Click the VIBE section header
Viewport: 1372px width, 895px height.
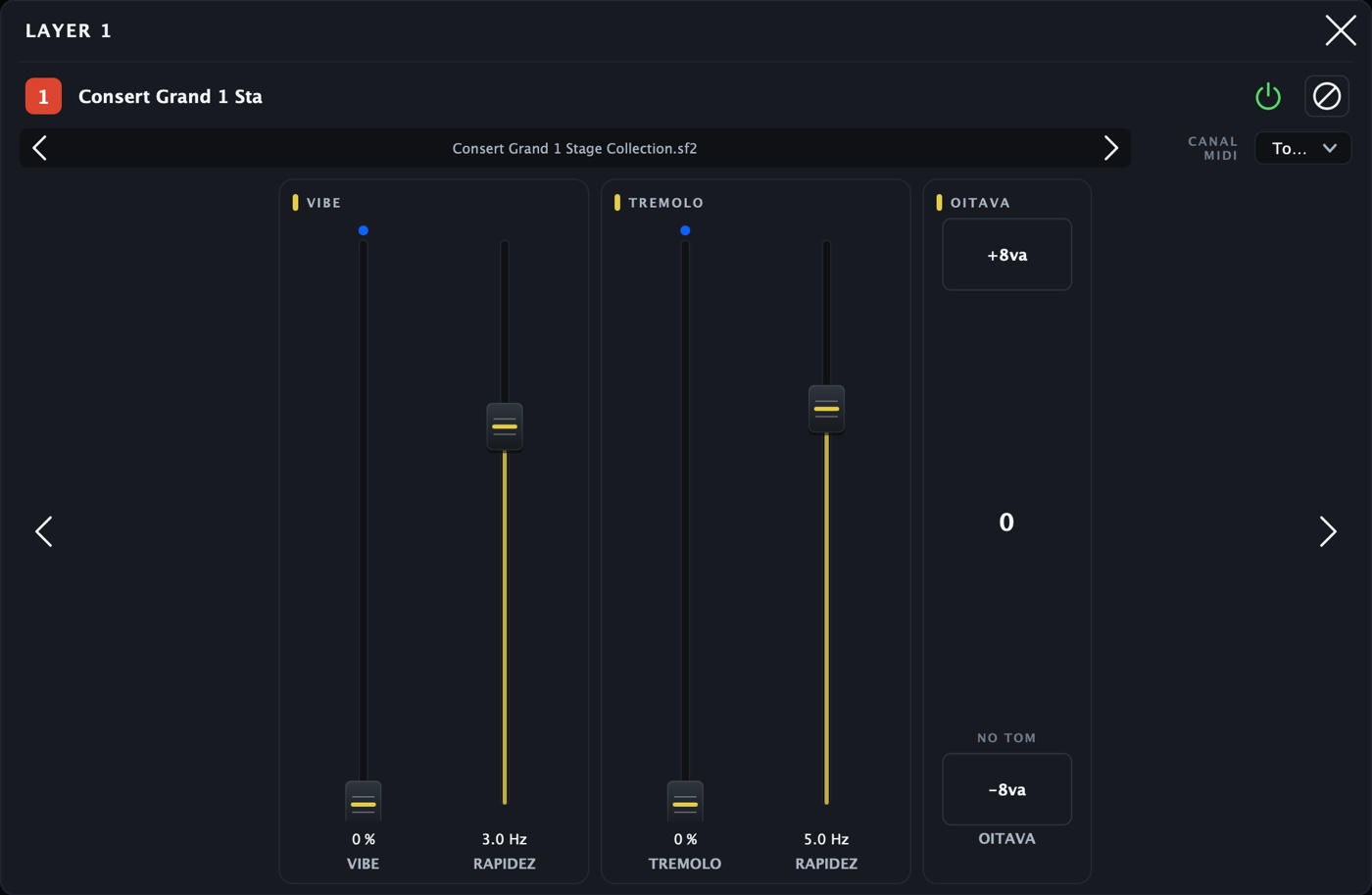[x=323, y=203]
